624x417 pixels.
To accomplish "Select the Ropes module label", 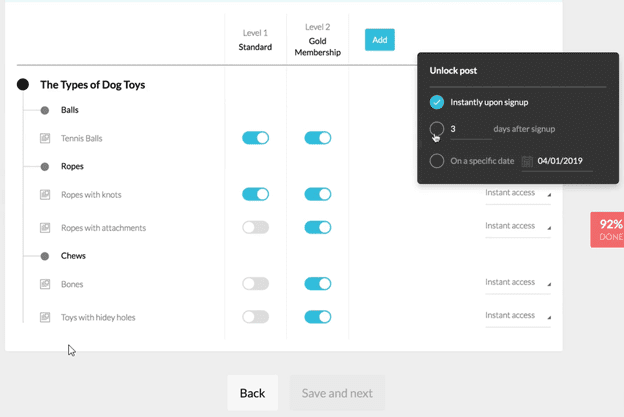I will [x=72, y=166].
